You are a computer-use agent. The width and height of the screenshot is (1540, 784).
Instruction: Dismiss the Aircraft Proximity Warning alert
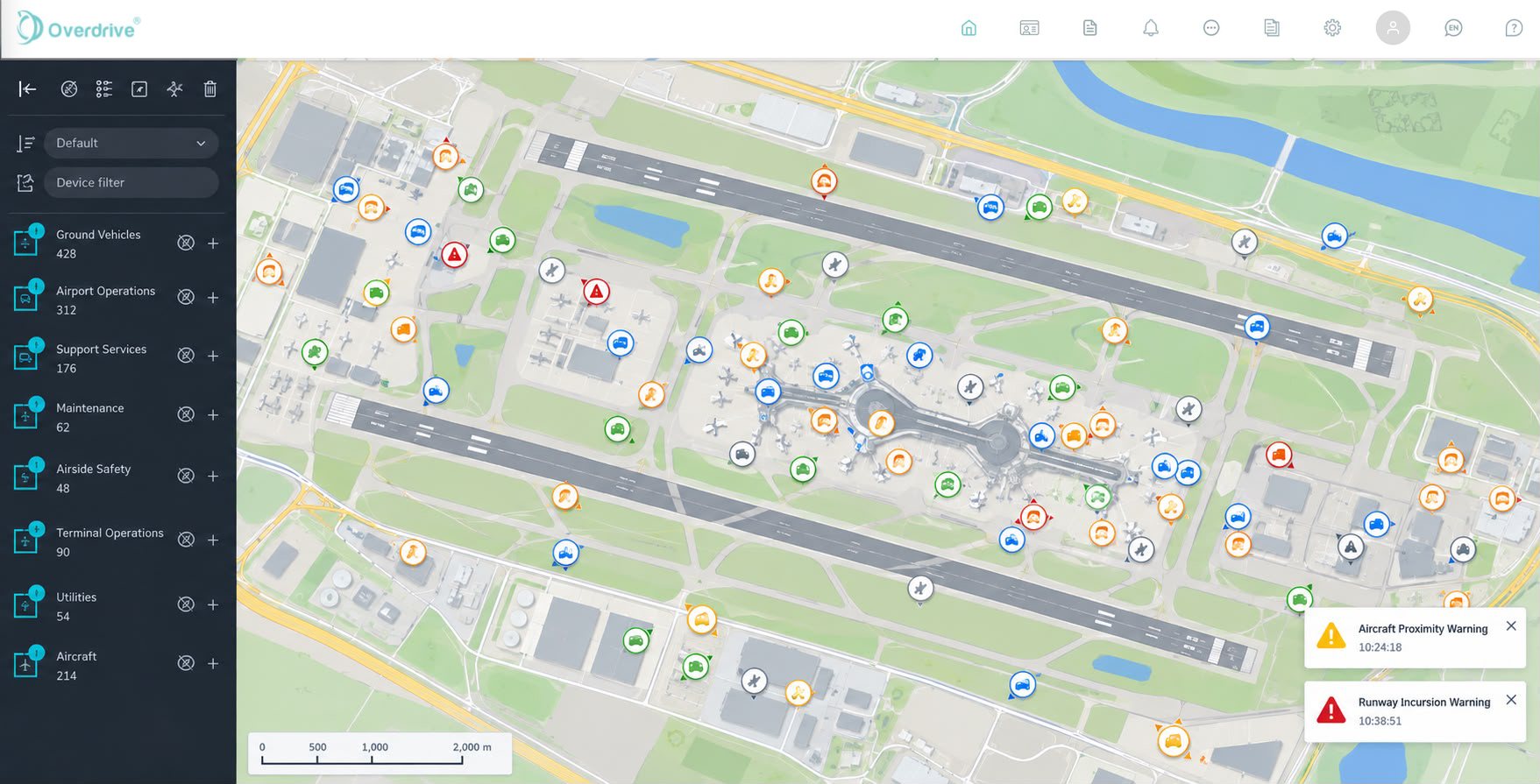coord(1511,625)
